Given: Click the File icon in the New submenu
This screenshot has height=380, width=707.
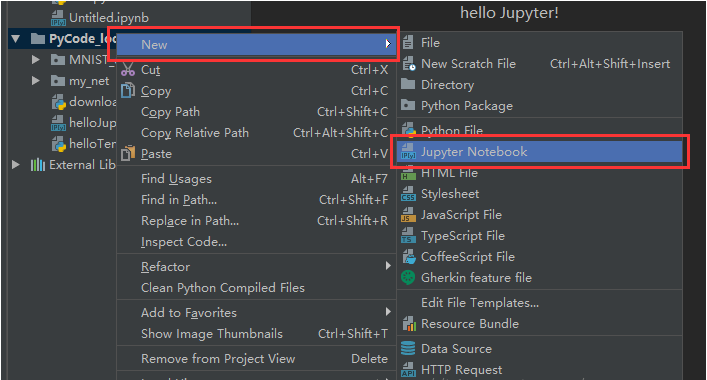Looking at the screenshot, I should pos(408,43).
